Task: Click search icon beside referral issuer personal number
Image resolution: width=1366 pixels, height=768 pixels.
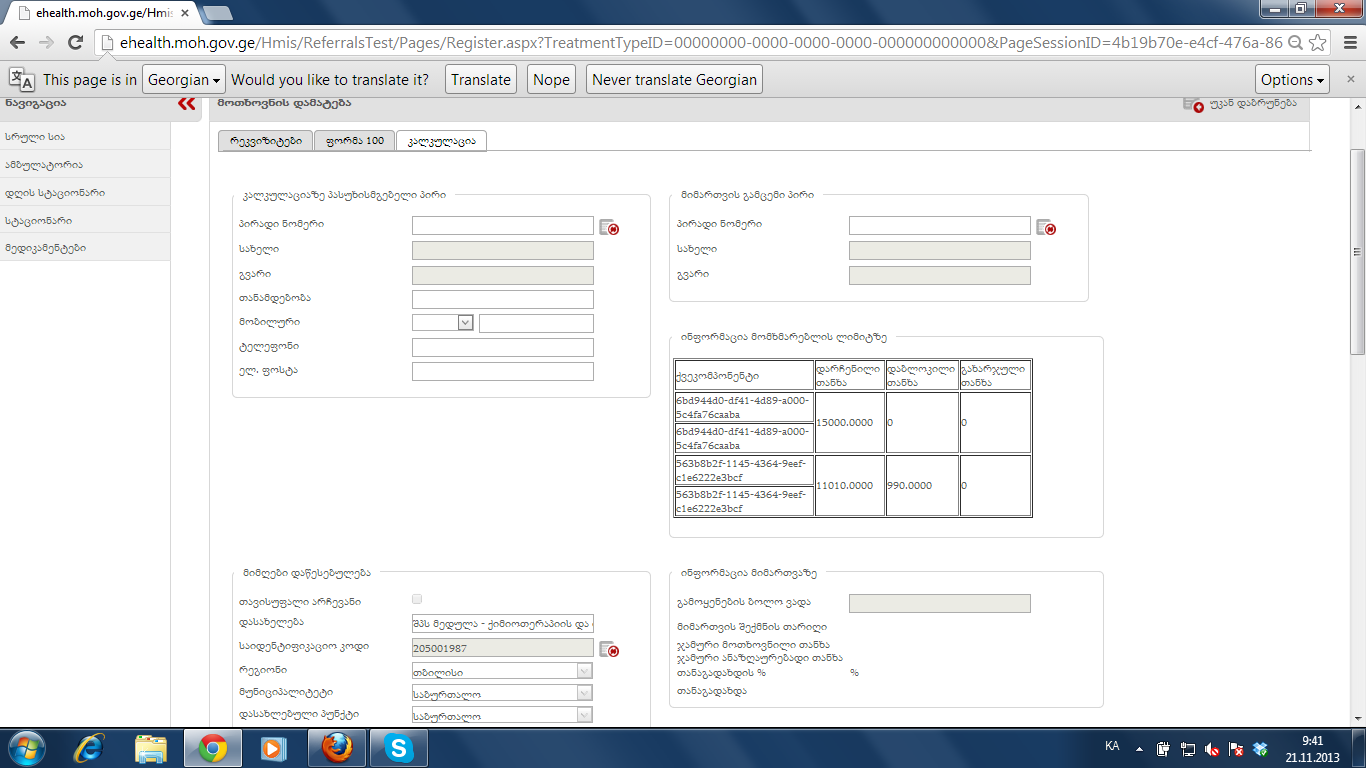Action: coord(1045,227)
